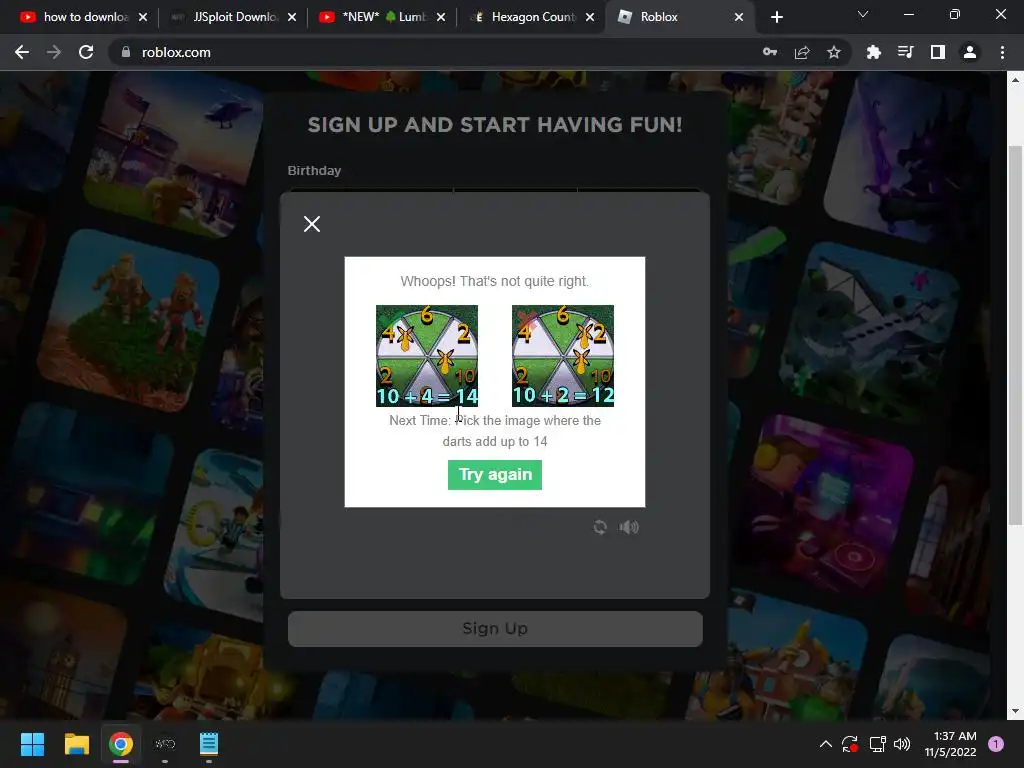The height and width of the screenshot is (768, 1024).
Task: Open the network tray icon
Action: (877, 744)
